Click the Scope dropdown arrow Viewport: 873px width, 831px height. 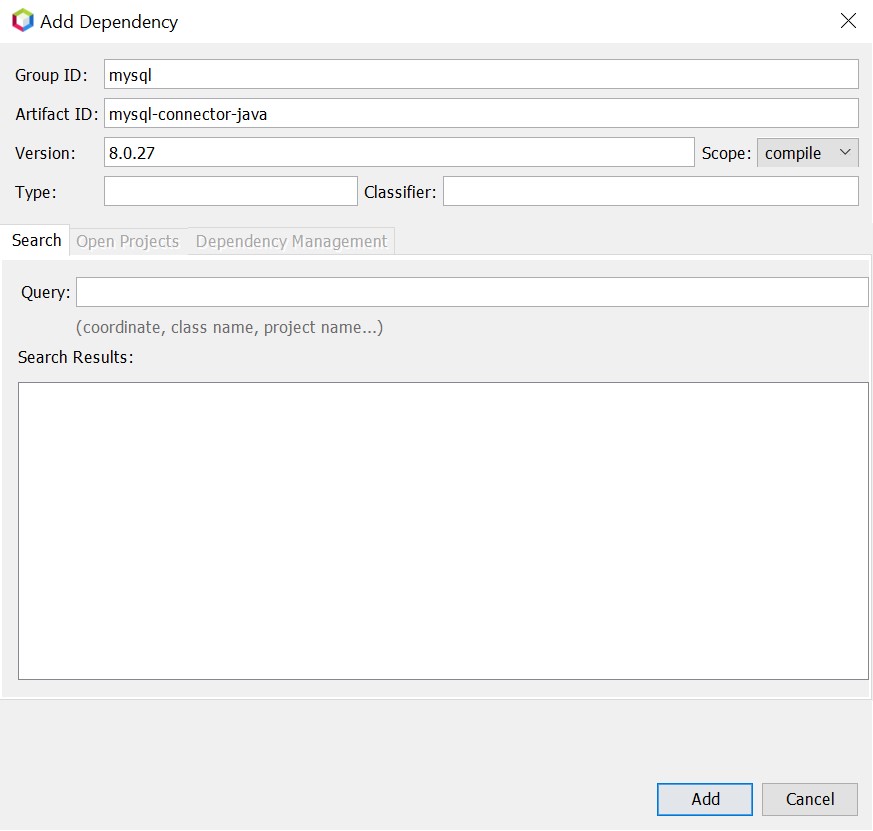click(x=843, y=153)
